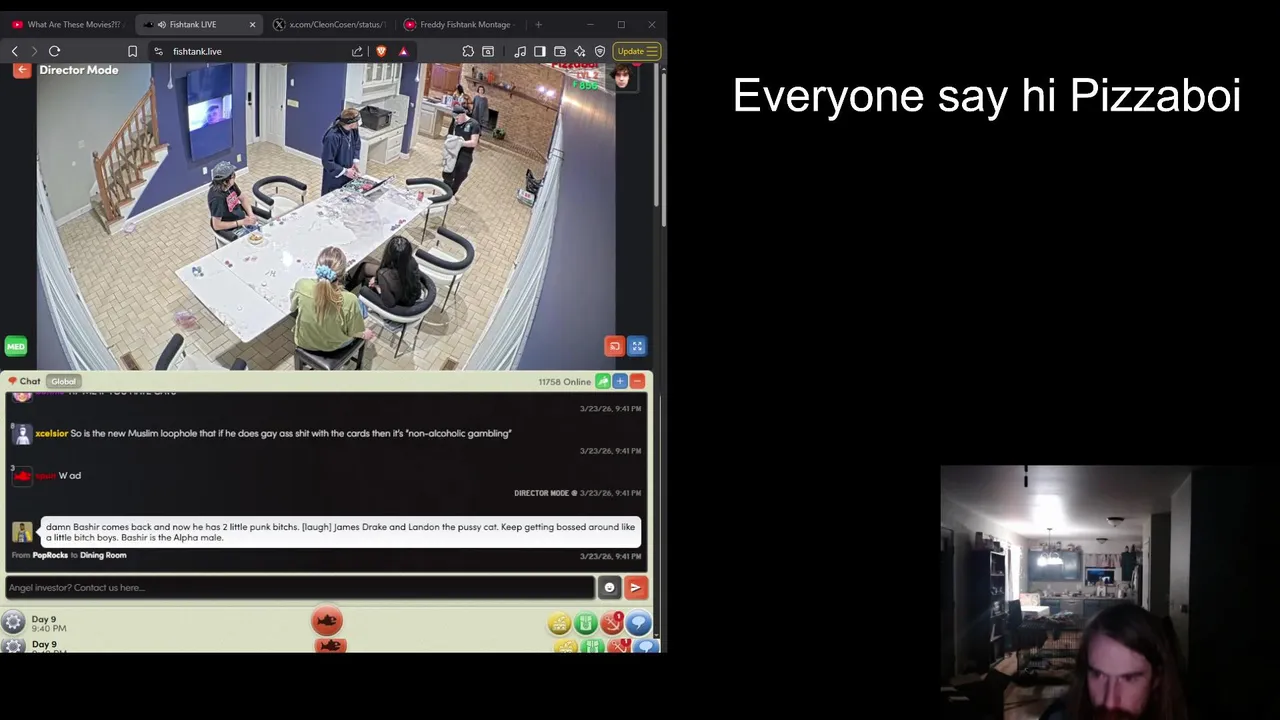Reload the fishtank.live page
1280x720 pixels.
54,51
